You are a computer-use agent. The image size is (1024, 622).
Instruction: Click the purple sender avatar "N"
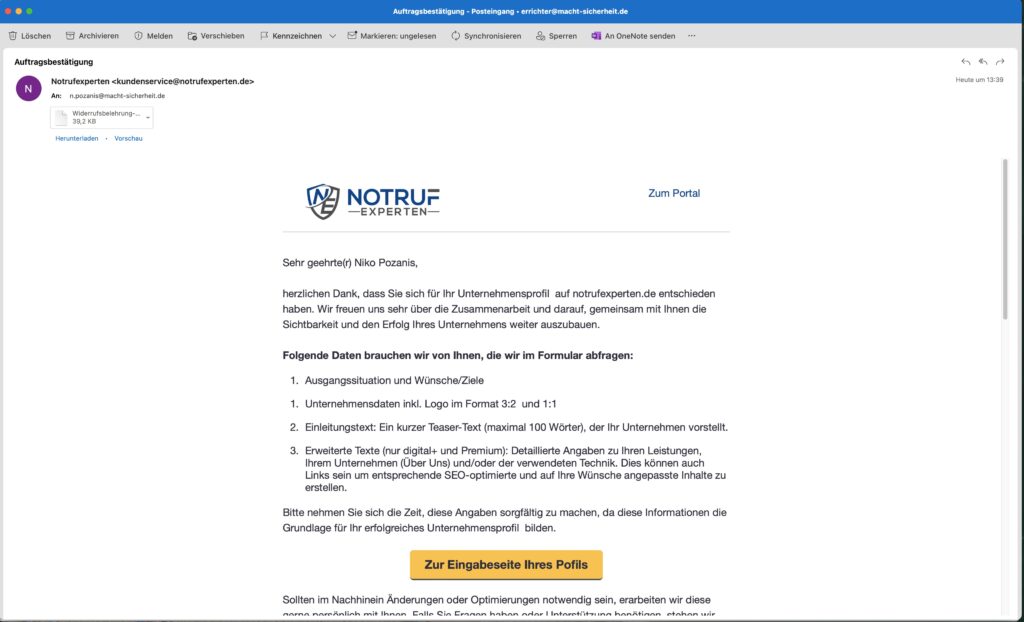(29, 88)
